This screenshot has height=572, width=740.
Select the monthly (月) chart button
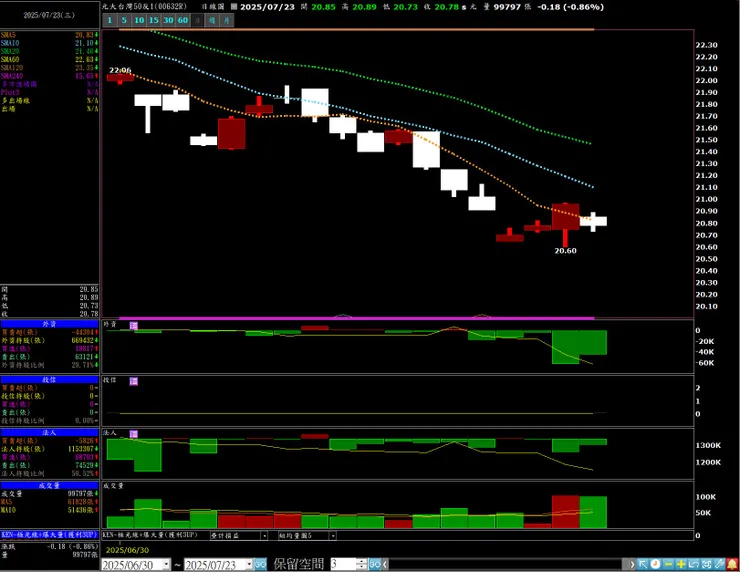(x=227, y=20)
